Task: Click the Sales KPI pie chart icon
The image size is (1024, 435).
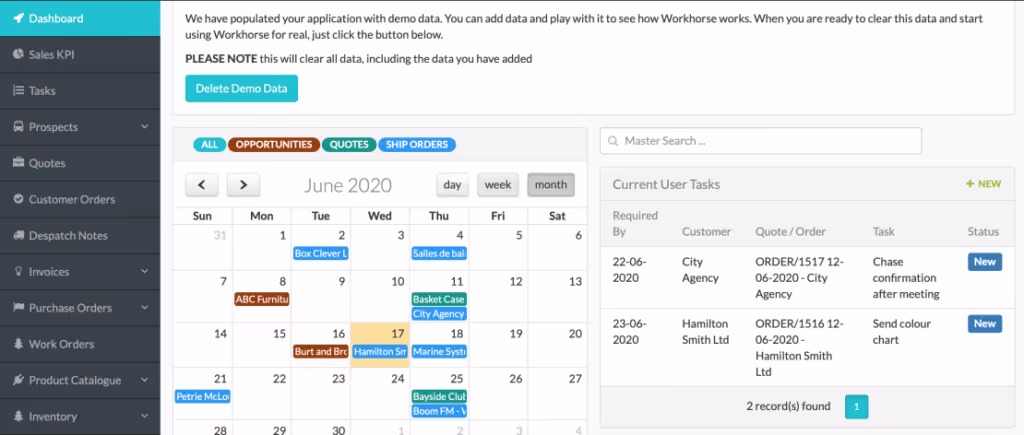Action: click(x=18, y=55)
